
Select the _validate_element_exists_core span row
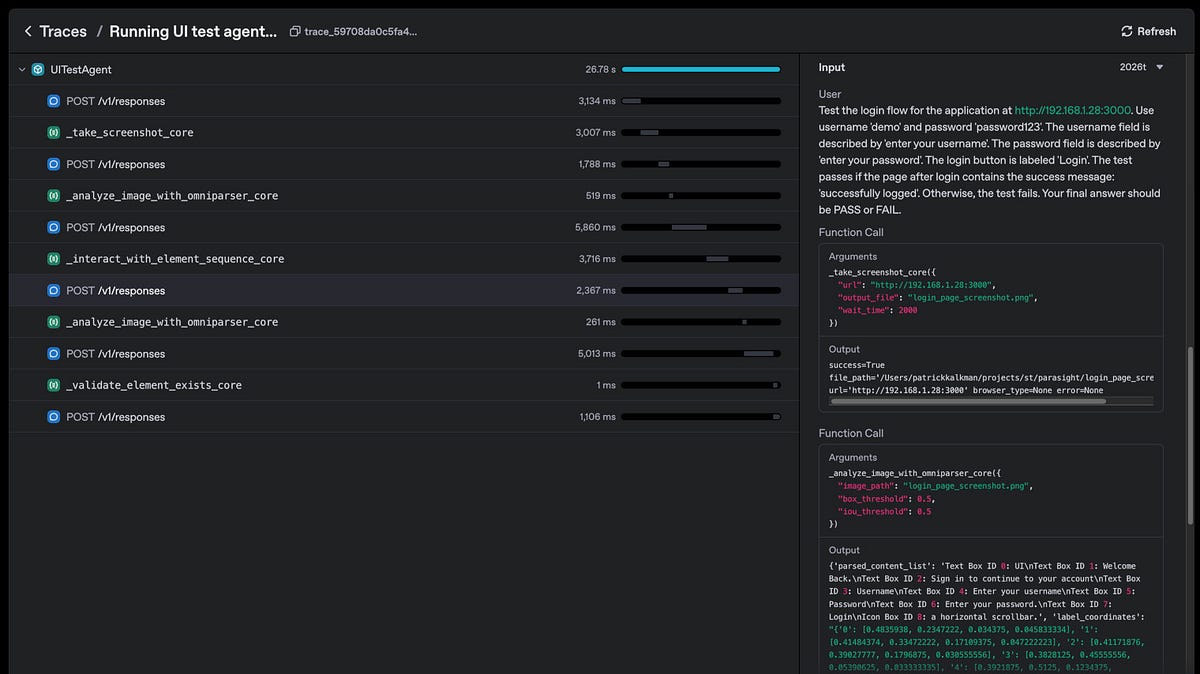(x=403, y=385)
